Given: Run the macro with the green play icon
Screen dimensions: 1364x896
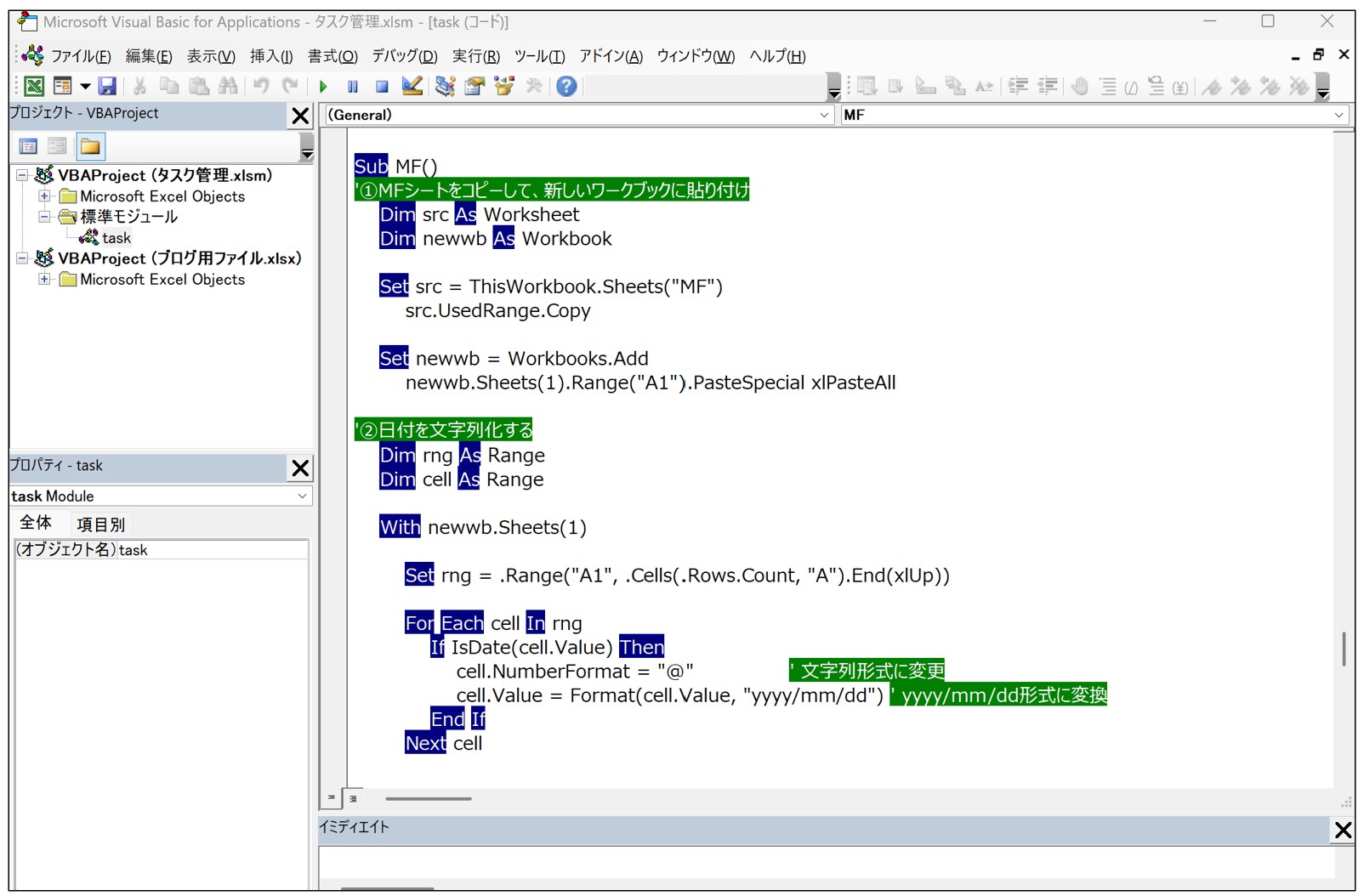Looking at the screenshot, I should pyautogui.click(x=323, y=86).
